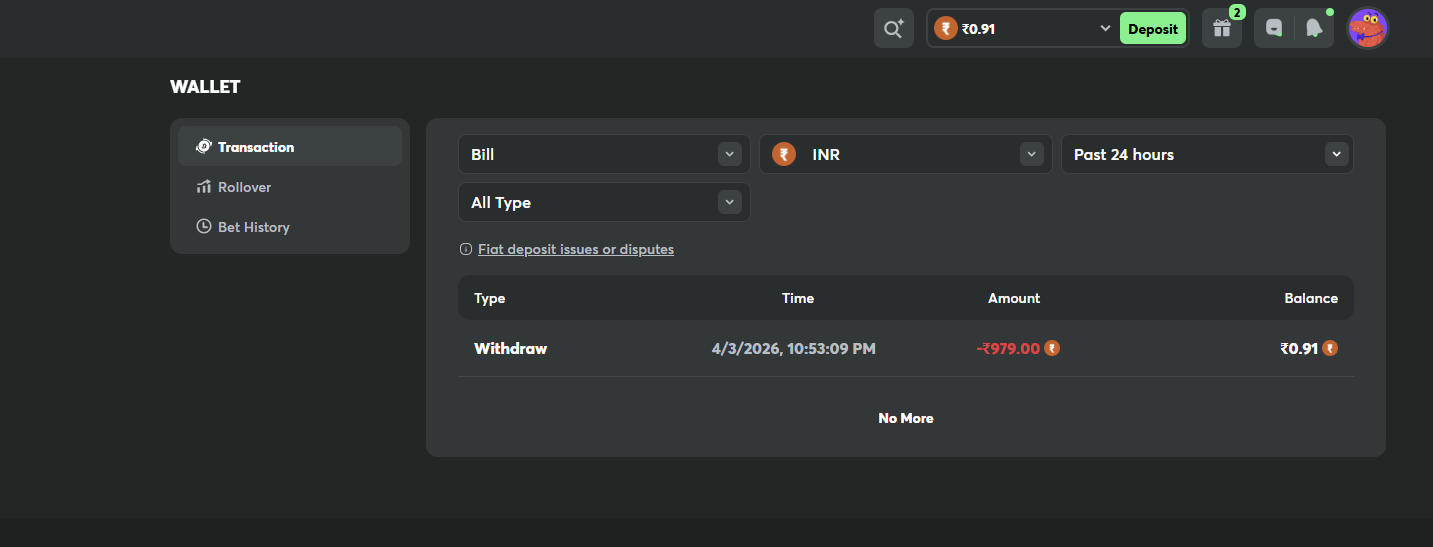Switch to the Rollover tab
Screen dimensions: 1433x547
point(290,187)
